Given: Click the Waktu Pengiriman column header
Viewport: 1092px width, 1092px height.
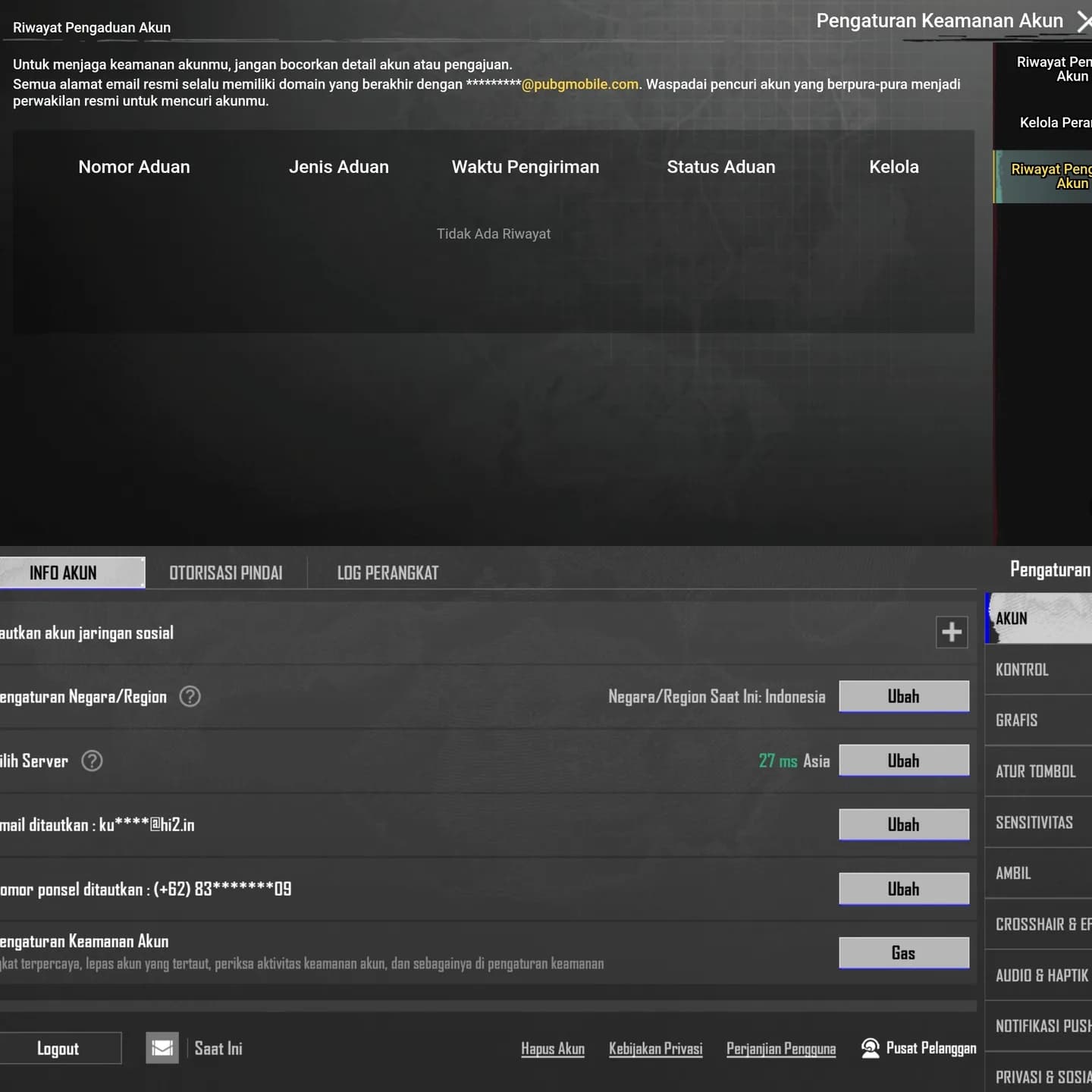Looking at the screenshot, I should (x=526, y=167).
